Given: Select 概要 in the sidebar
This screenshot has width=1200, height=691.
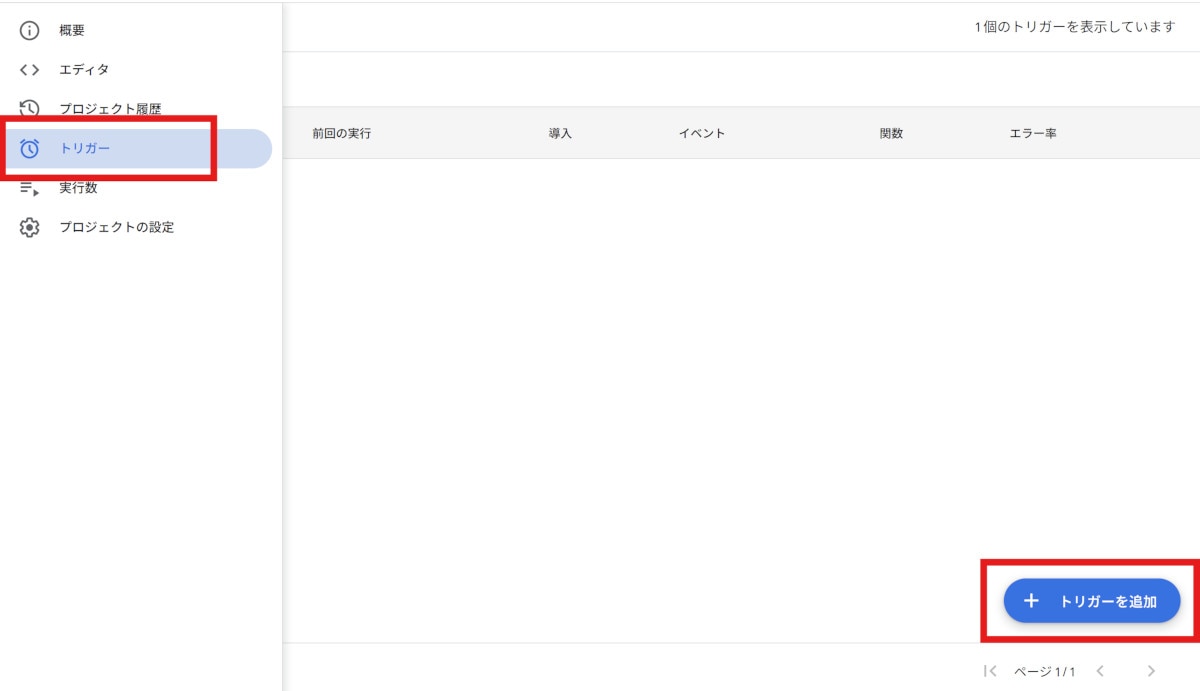Looking at the screenshot, I should [x=70, y=30].
